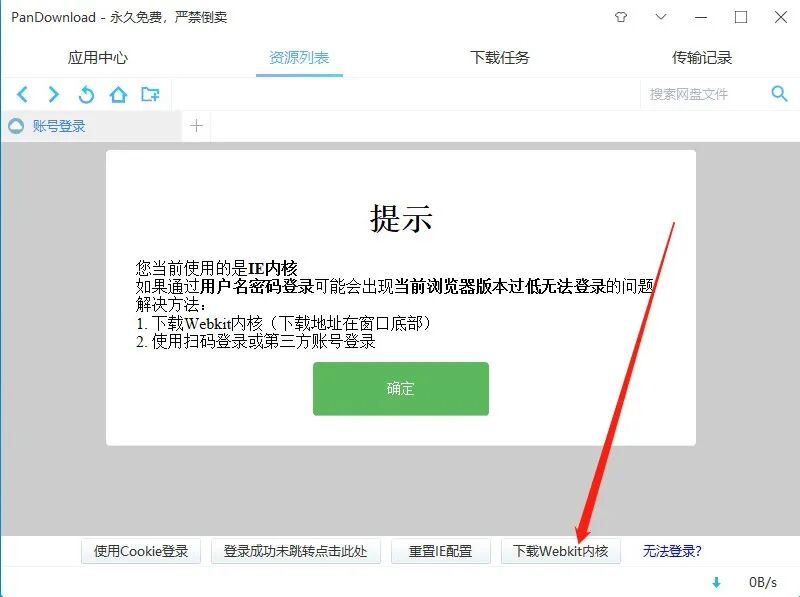
Task: Close the PanDownload window
Action: pyautogui.click(x=781, y=17)
